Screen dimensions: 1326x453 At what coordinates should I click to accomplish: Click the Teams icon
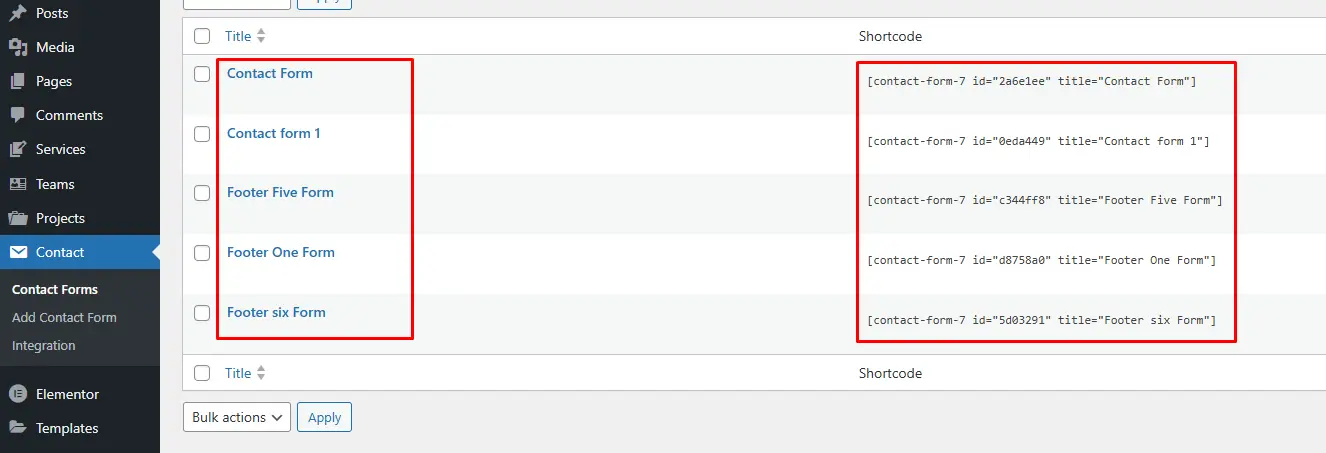(17, 184)
